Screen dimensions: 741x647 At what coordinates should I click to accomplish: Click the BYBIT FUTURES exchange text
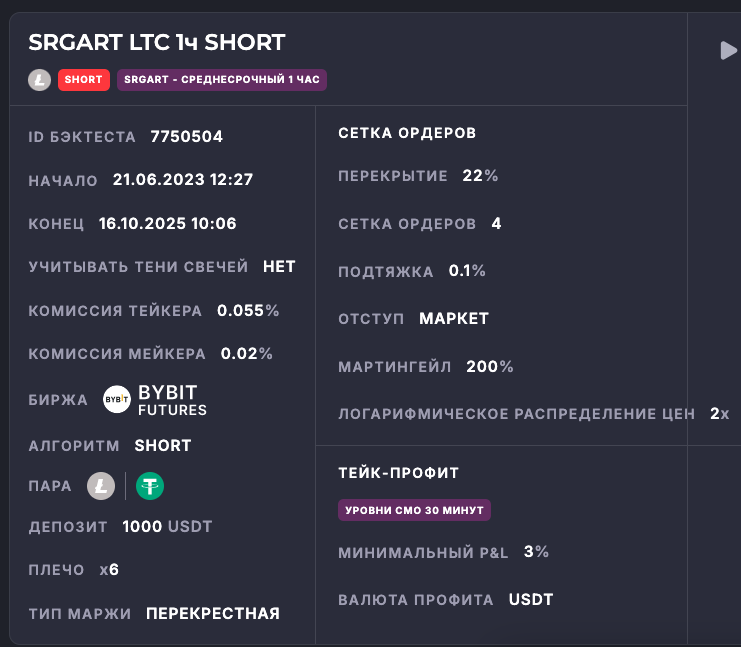coord(172,400)
